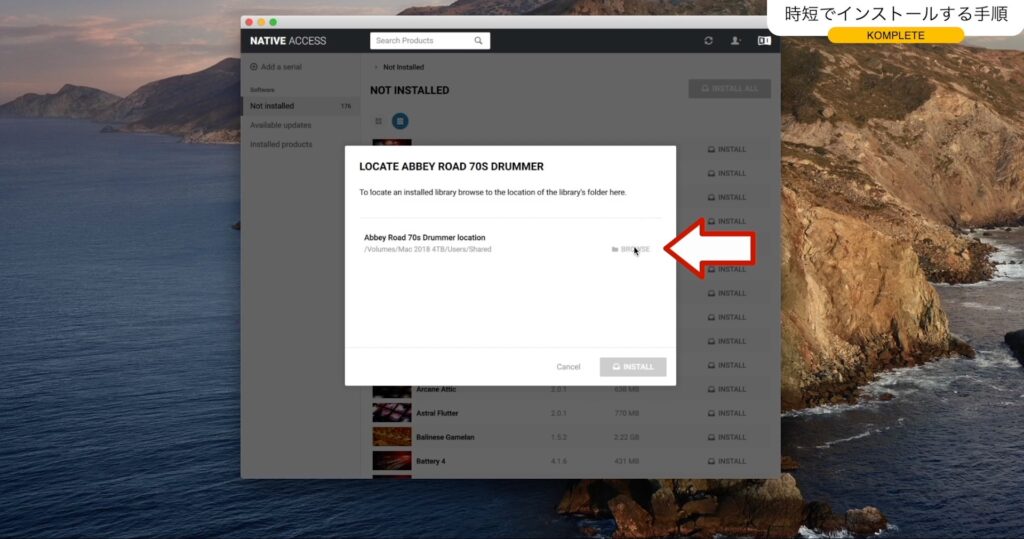This screenshot has height=539, width=1024.
Task: Install the Astral Flutter product
Action: tap(726, 413)
